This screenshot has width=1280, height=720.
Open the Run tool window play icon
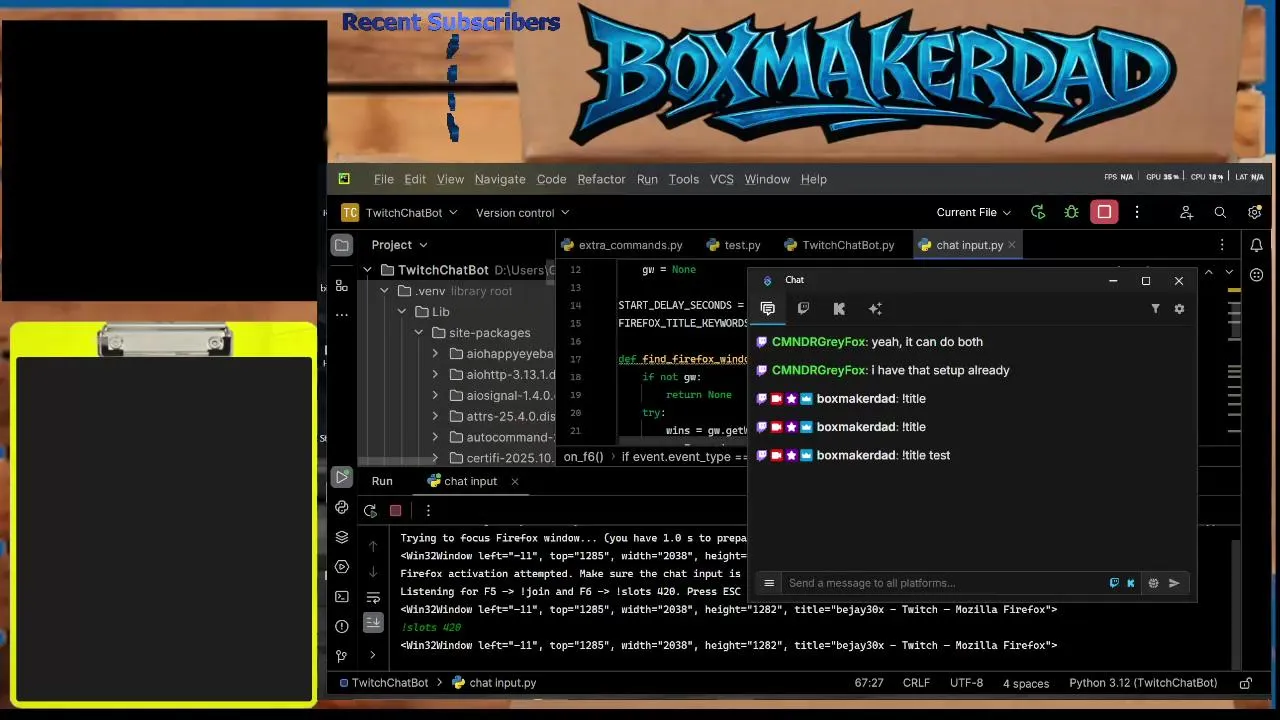342,477
